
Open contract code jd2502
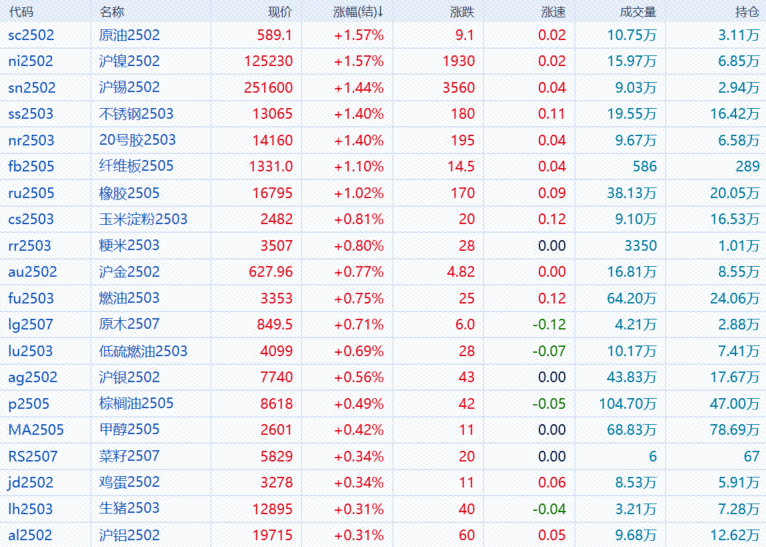pyautogui.click(x=30, y=483)
